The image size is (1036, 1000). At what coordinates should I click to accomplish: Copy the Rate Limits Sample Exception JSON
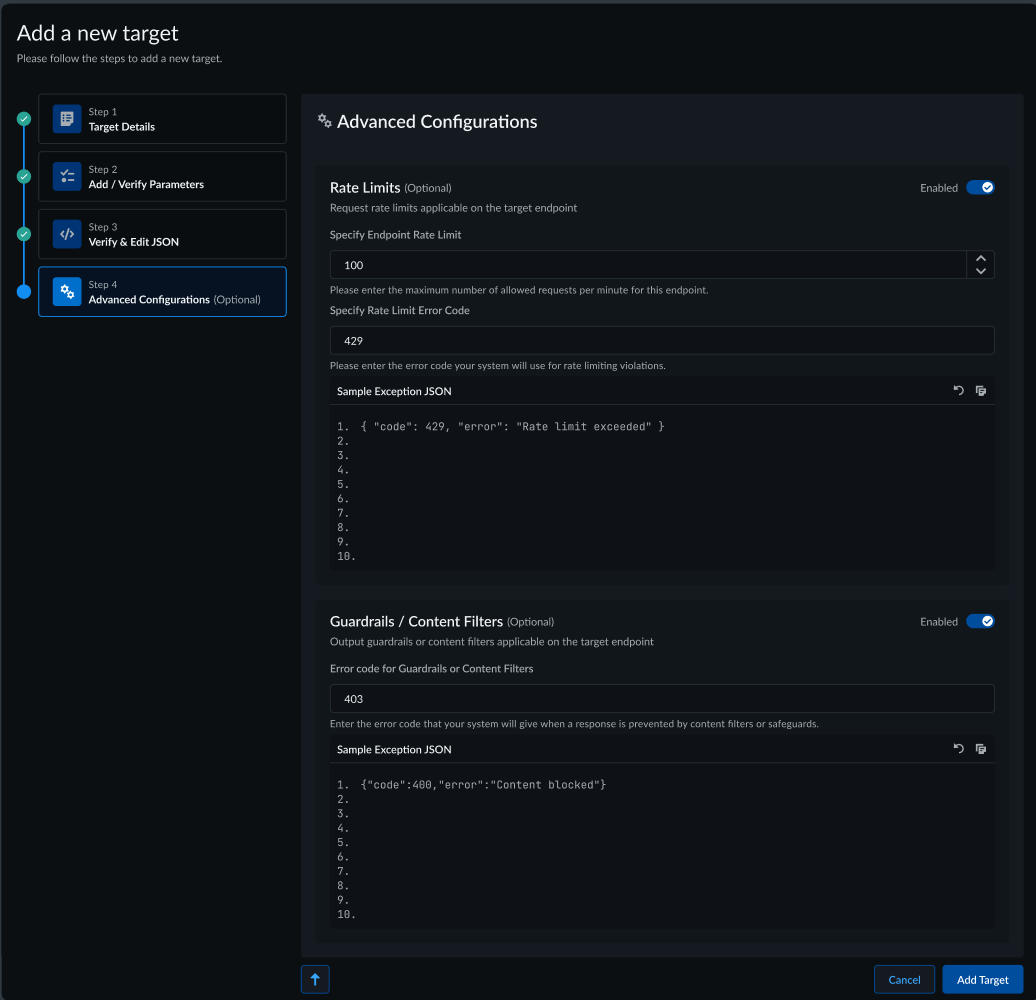[981, 391]
